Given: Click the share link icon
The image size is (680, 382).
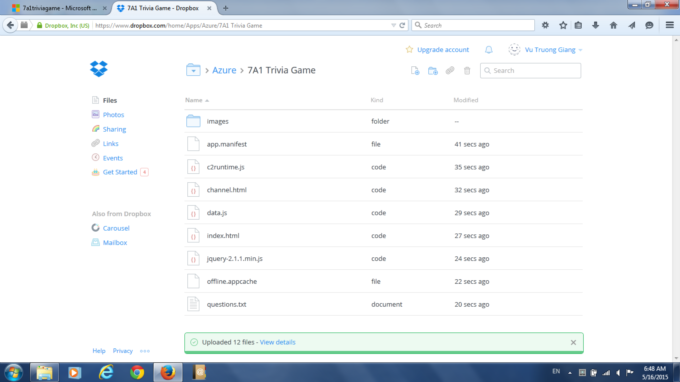Looking at the screenshot, I should (450, 70).
